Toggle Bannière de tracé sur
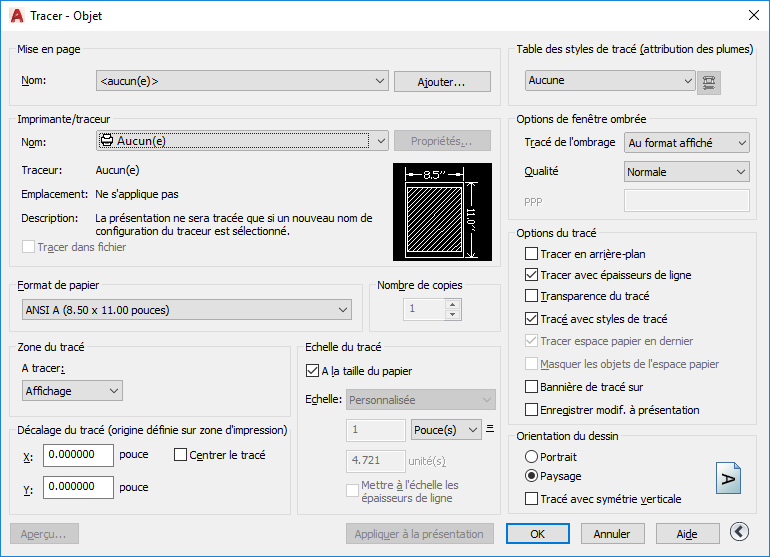770x557 pixels. point(531,387)
